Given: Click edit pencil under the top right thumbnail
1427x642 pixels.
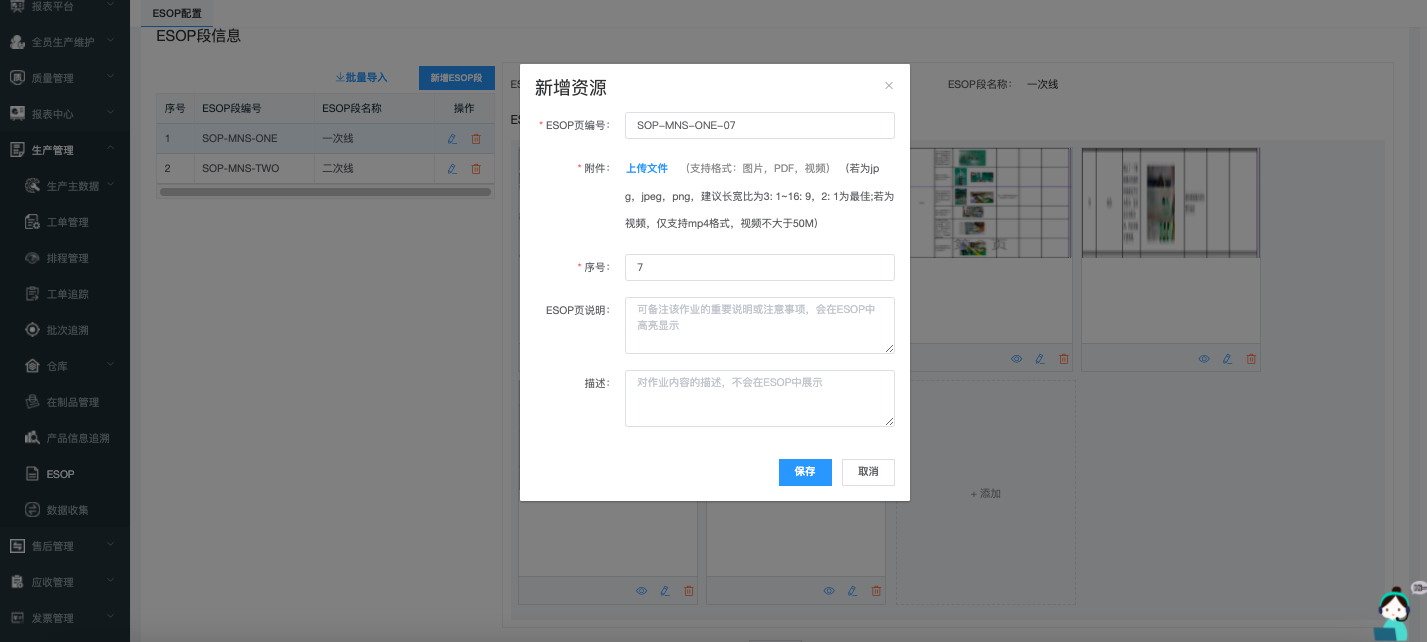Looking at the screenshot, I should 1227,359.
